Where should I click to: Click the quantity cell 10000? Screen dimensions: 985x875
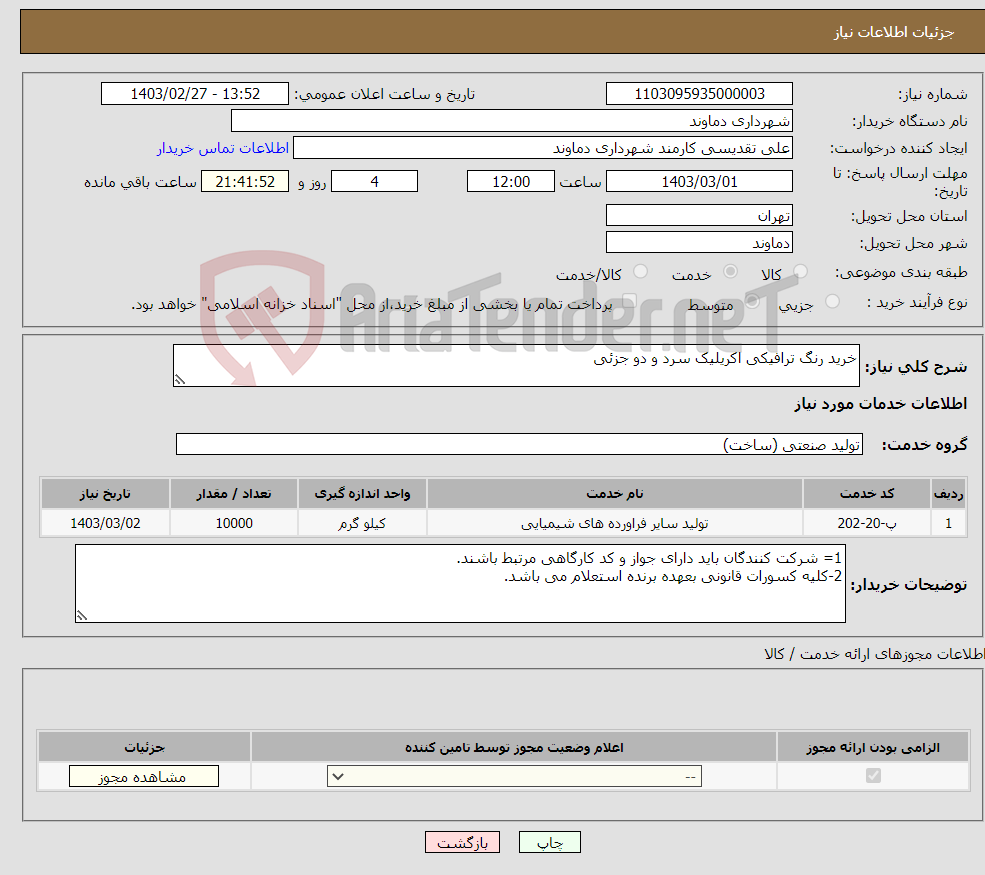pos(234,523)
